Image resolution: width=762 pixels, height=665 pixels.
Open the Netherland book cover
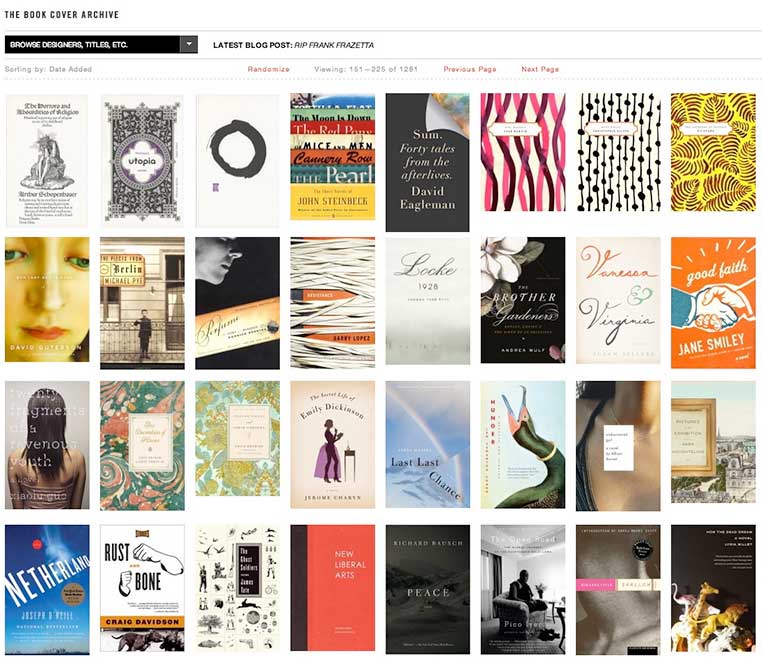point(47,589)
